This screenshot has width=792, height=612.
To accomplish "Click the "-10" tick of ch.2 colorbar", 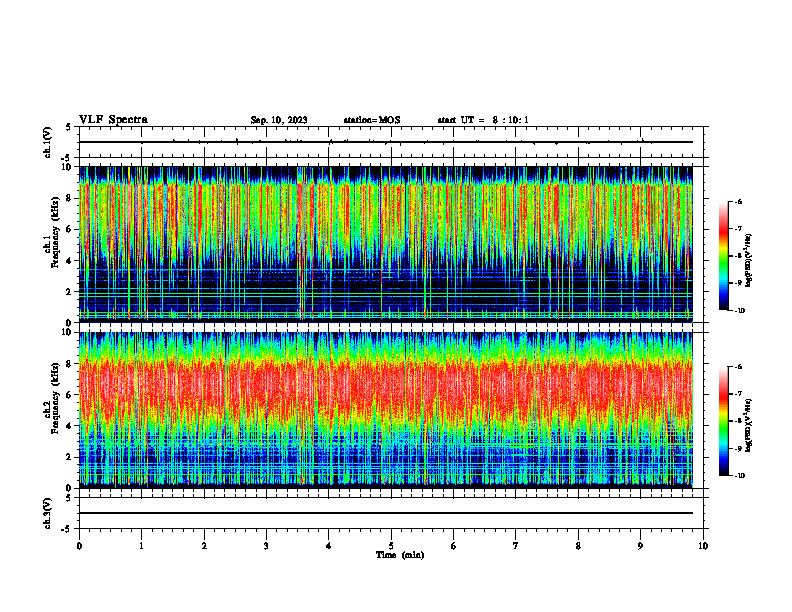I will 740,475.
